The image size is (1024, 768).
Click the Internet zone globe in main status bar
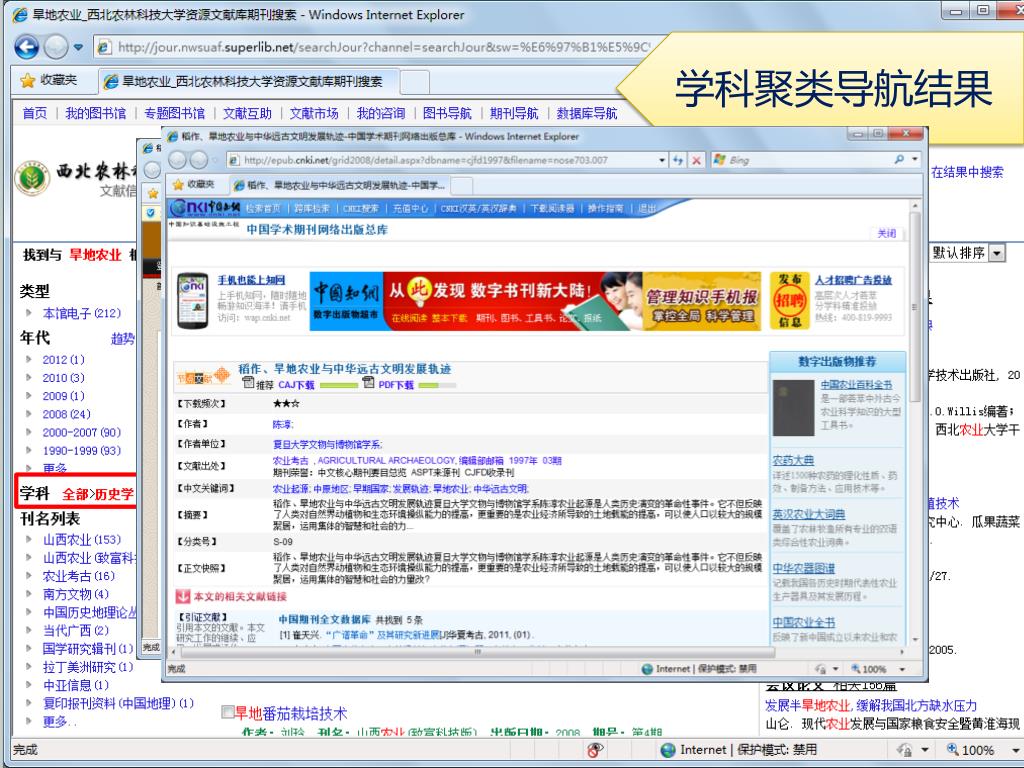pyautogui.click(x=667, y=750)
